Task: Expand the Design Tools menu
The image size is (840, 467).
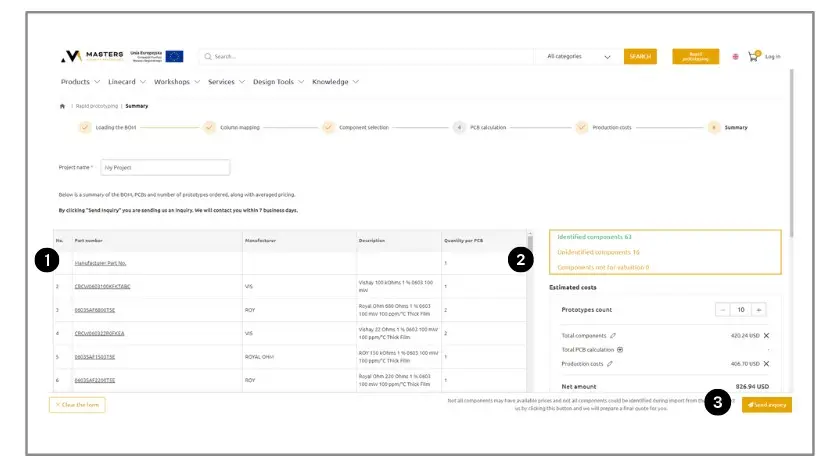Action: pyautogui.click(x=278, y=82)
